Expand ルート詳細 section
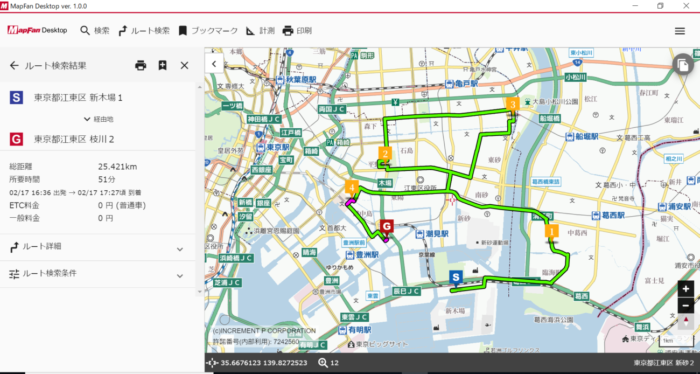Viewport: 700px width, 374px height. click(98, 247)
